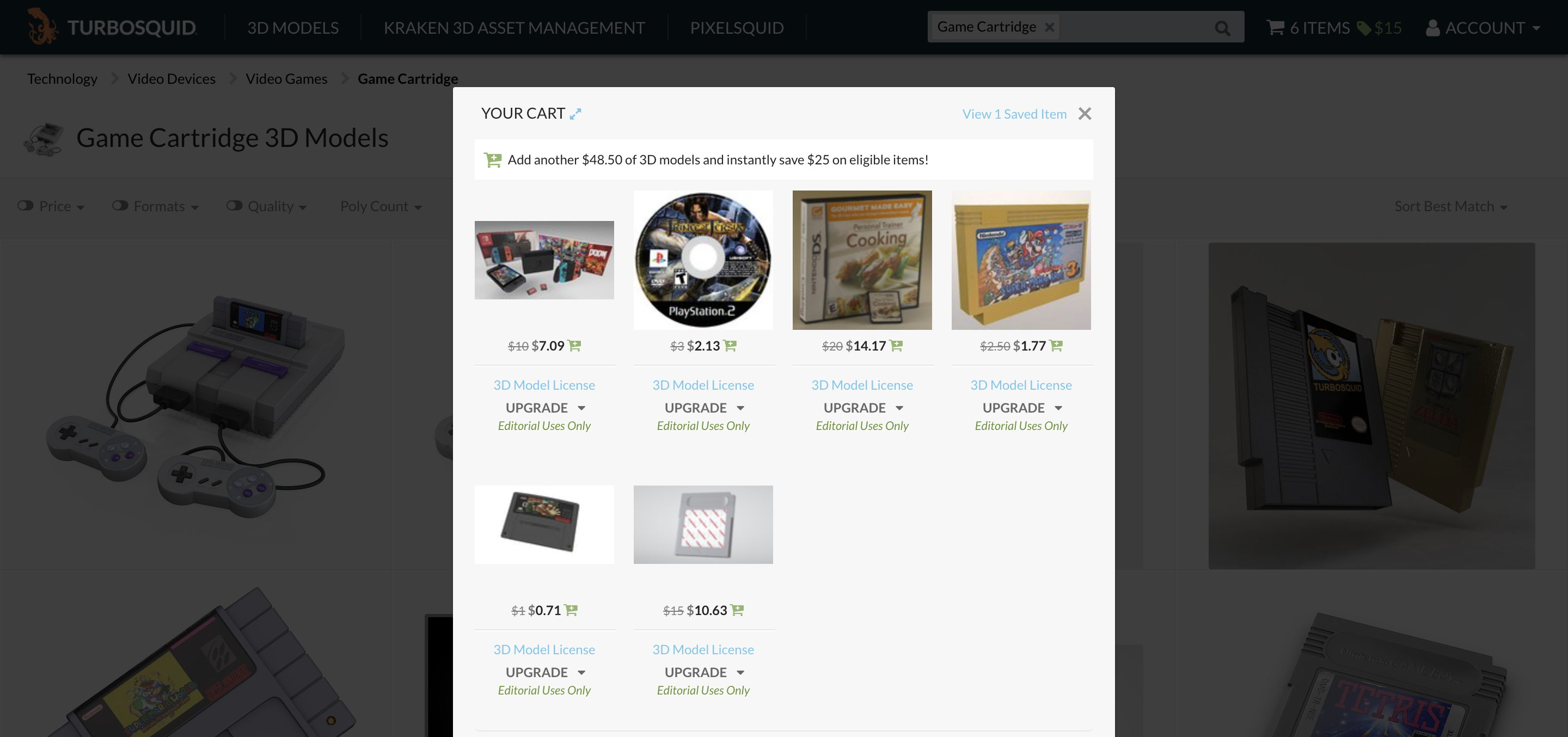Click green cart icon next to $14.17
Image resolution: width=1568 pixels, height=737 pixels.
click(x=896, y=346)
